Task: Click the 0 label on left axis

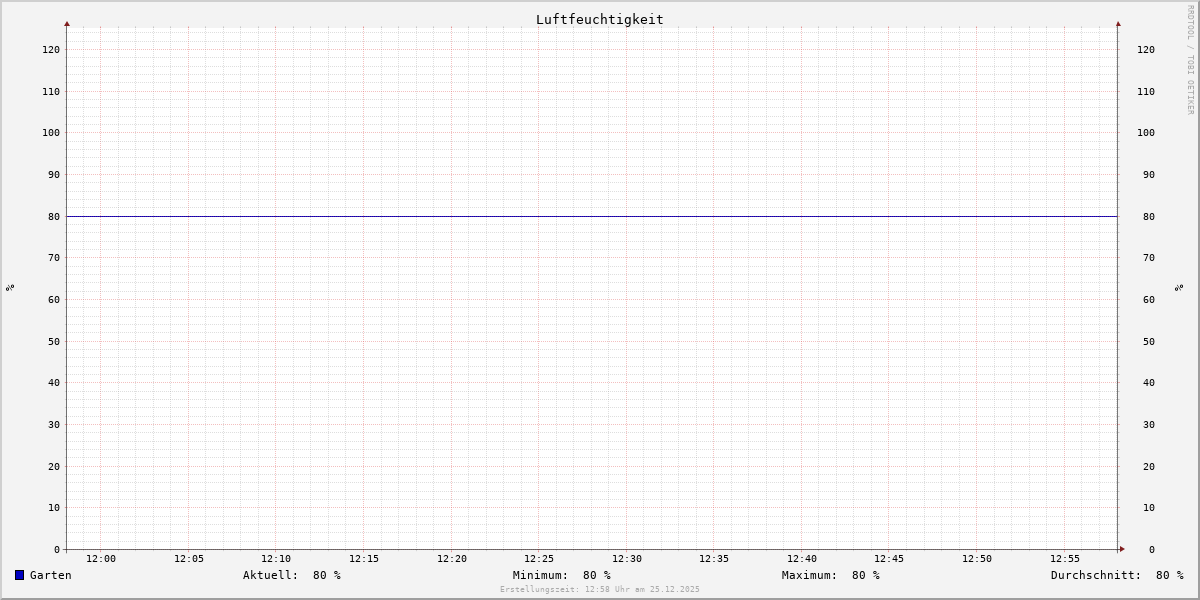Action: click(57, 549)
